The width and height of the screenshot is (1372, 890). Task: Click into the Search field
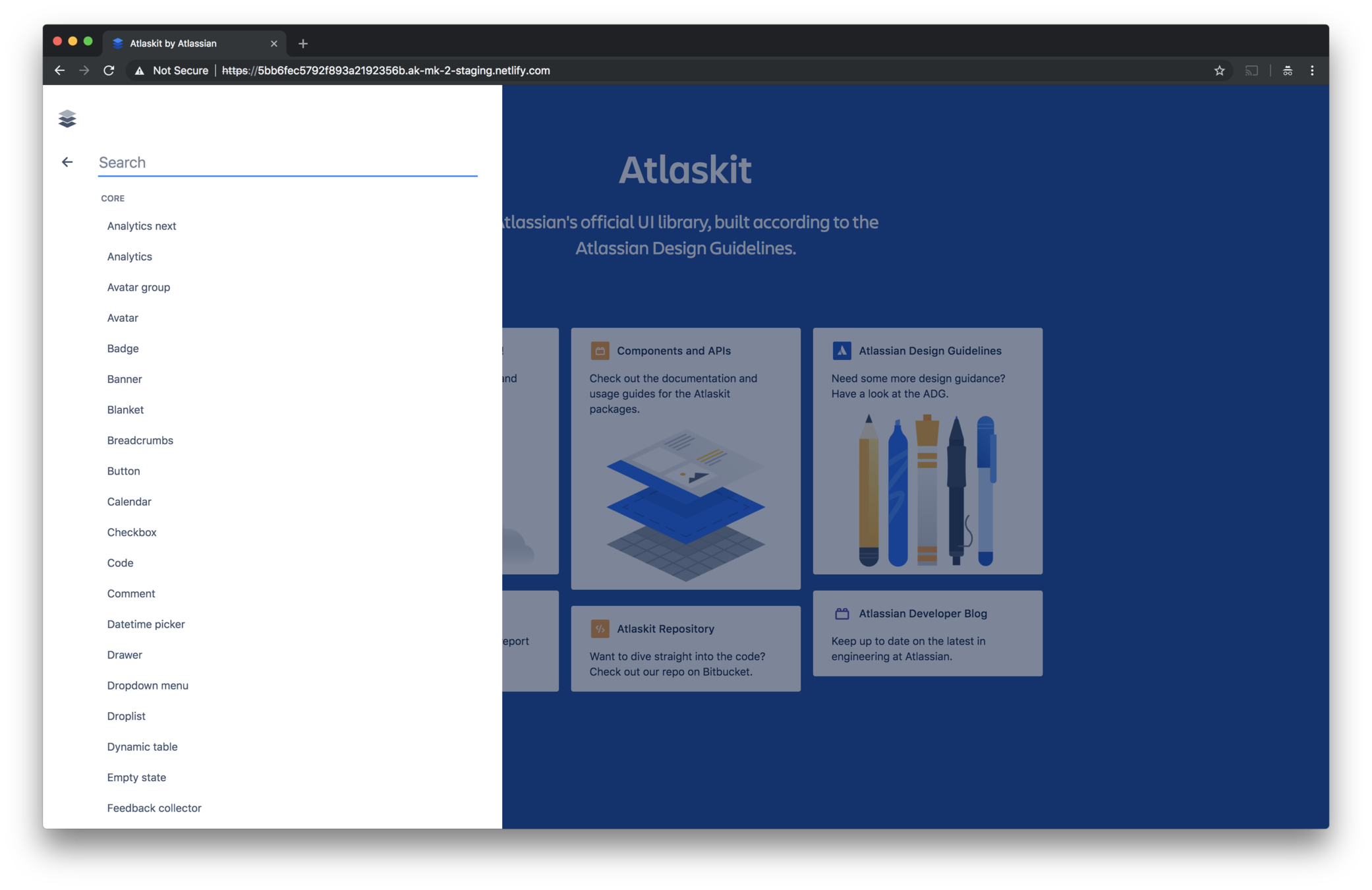point(287,162)
